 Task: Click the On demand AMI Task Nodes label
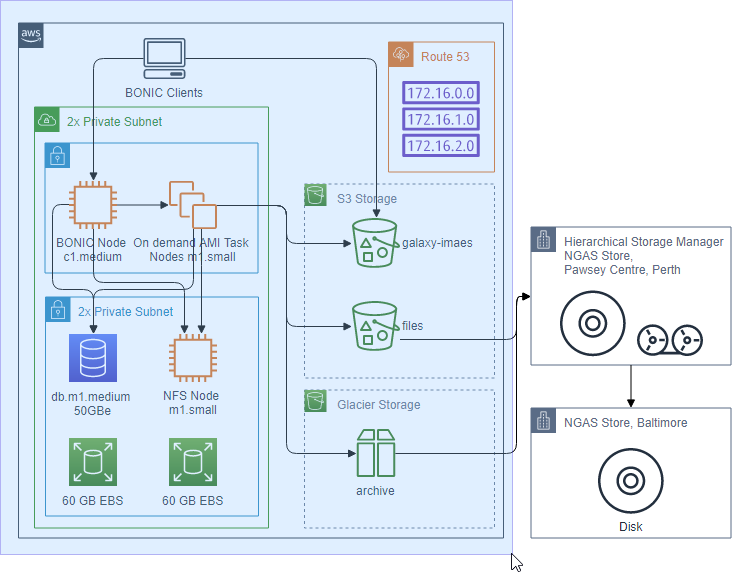[x=191, y=250]
